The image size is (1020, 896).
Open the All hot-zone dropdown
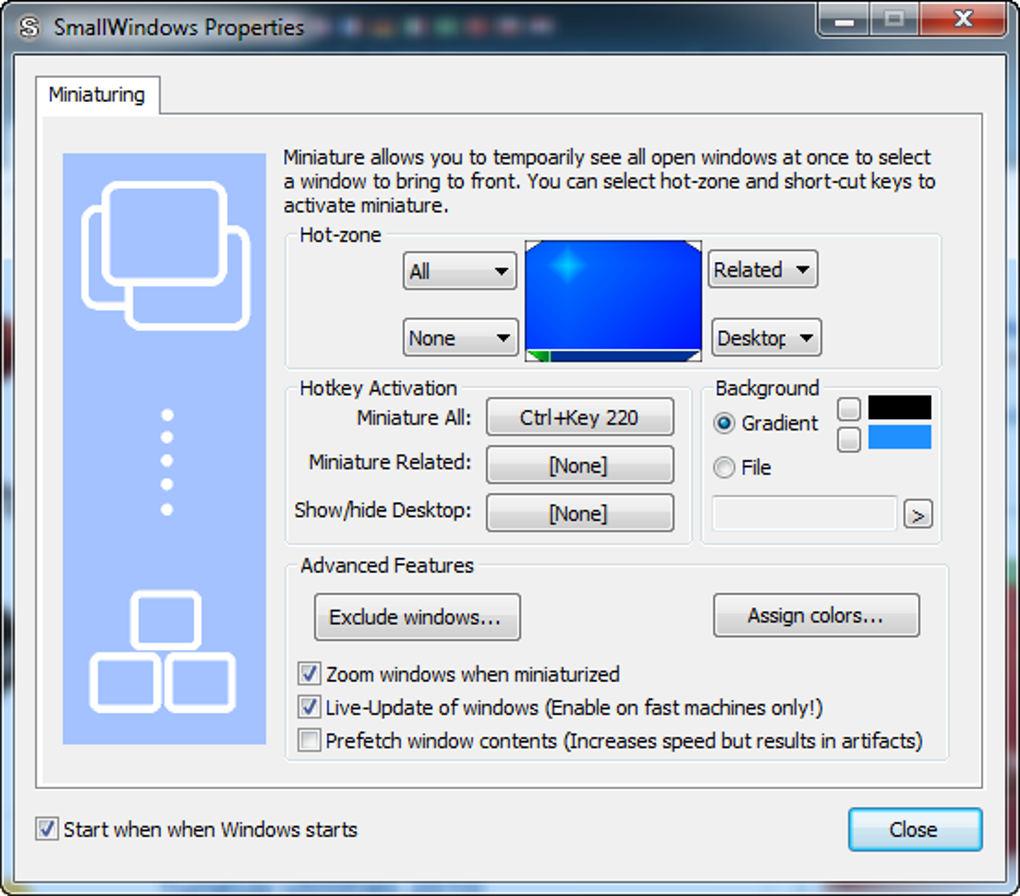459,271
